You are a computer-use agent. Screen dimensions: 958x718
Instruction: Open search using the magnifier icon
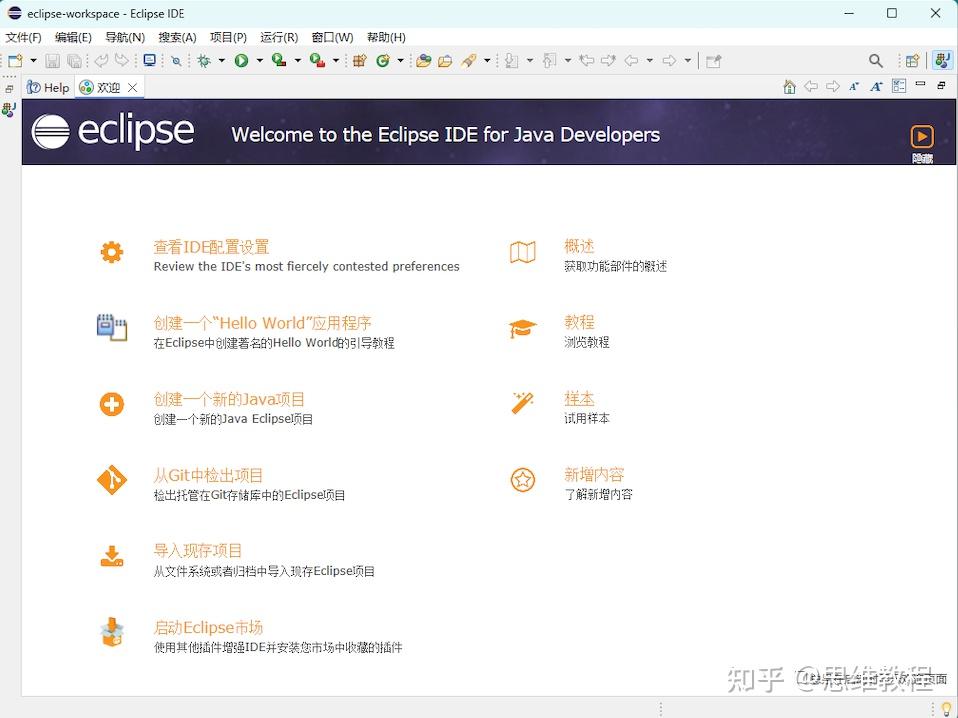pyautogui.click(x=876, y=61)
